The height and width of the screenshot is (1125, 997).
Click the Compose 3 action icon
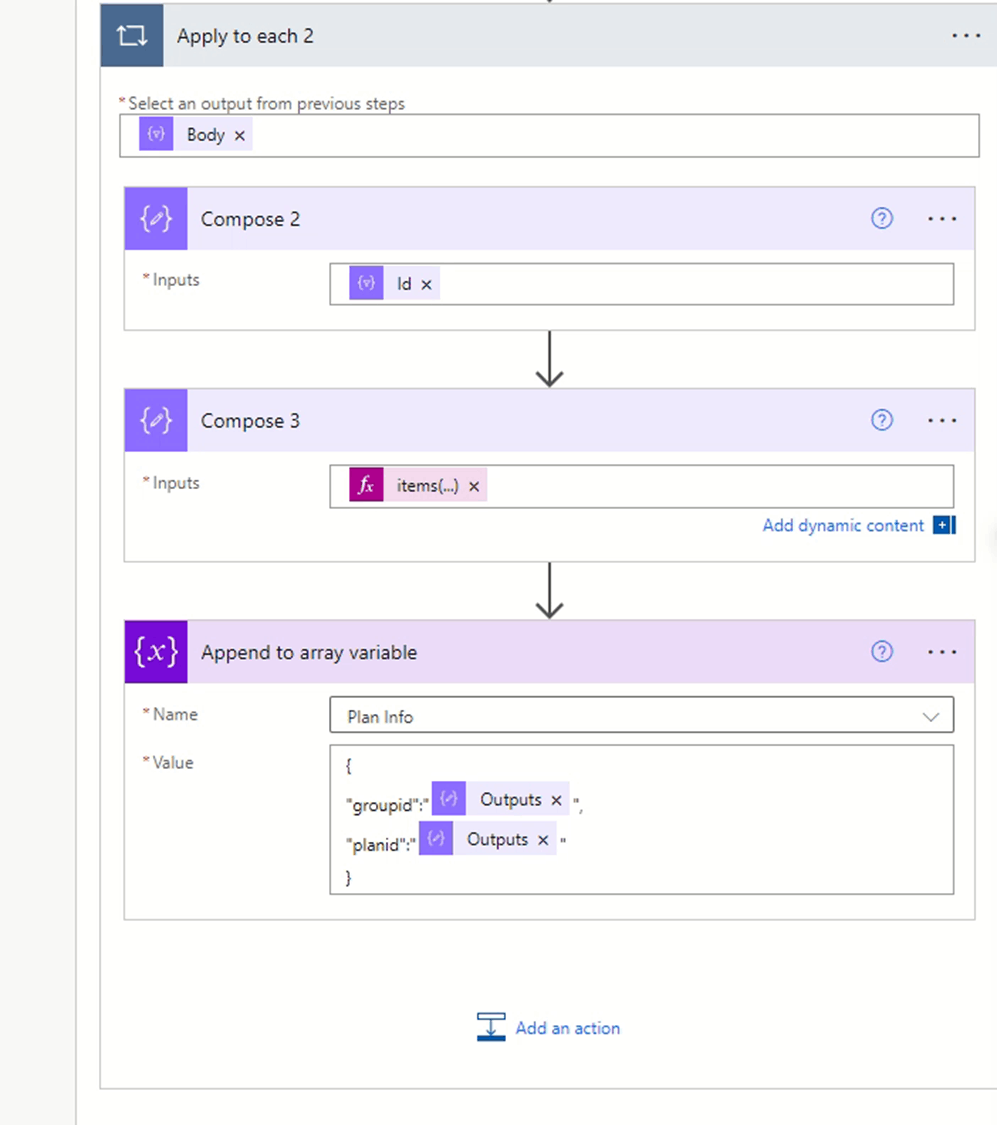[x=156, y=420]
